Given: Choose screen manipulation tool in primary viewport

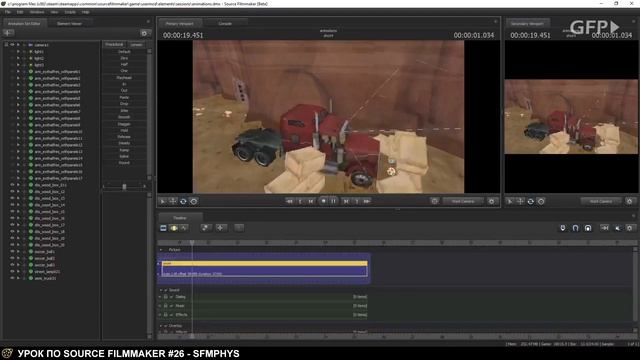Looking at the screenshot, I should pyautogui.click(x=194, y=201).
